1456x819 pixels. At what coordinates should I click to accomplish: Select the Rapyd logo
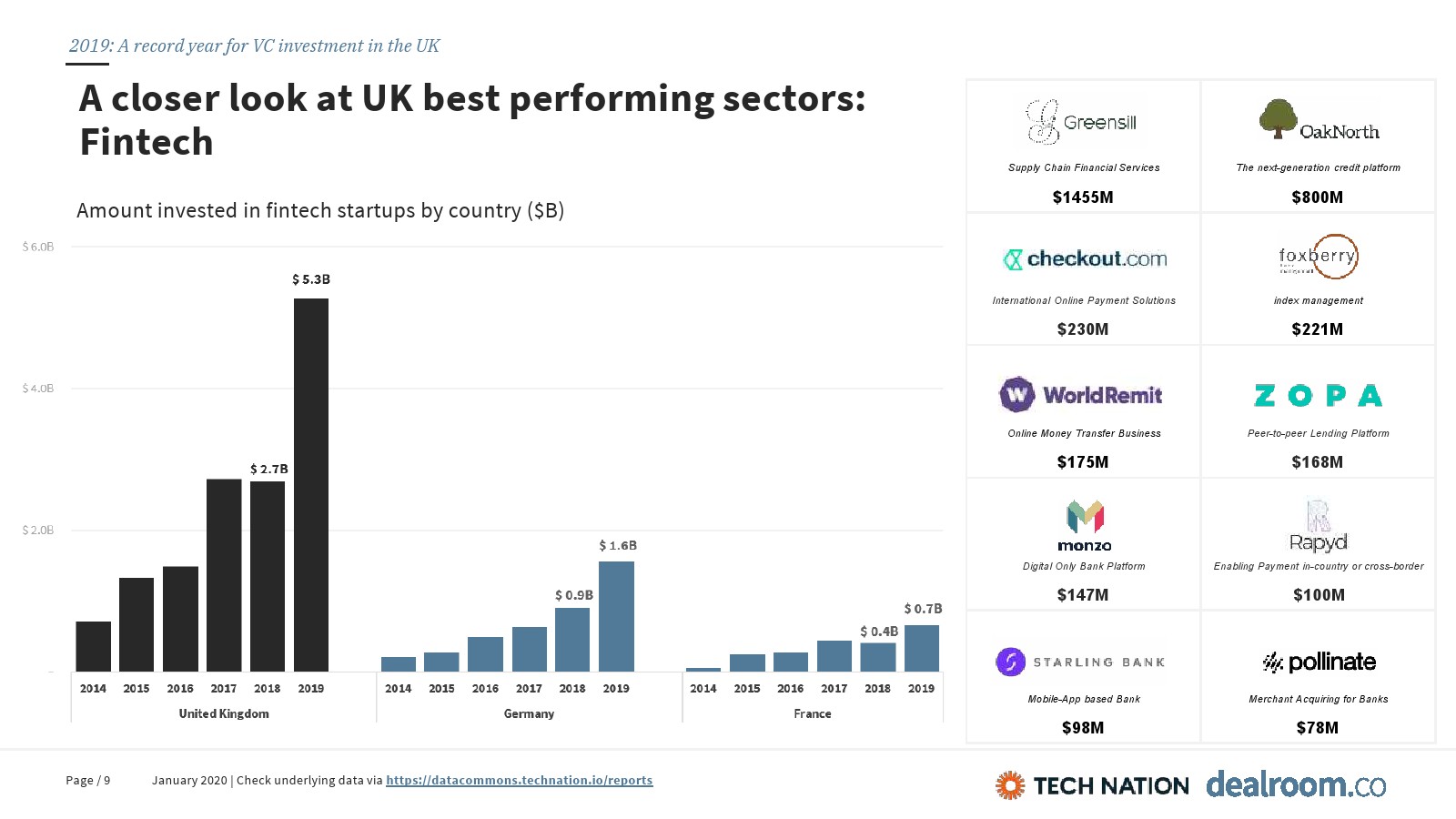coord(1319,526)
